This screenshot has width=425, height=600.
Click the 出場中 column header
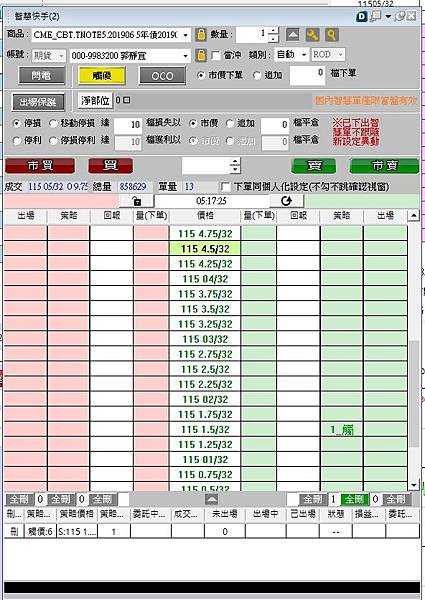[265, 514]
